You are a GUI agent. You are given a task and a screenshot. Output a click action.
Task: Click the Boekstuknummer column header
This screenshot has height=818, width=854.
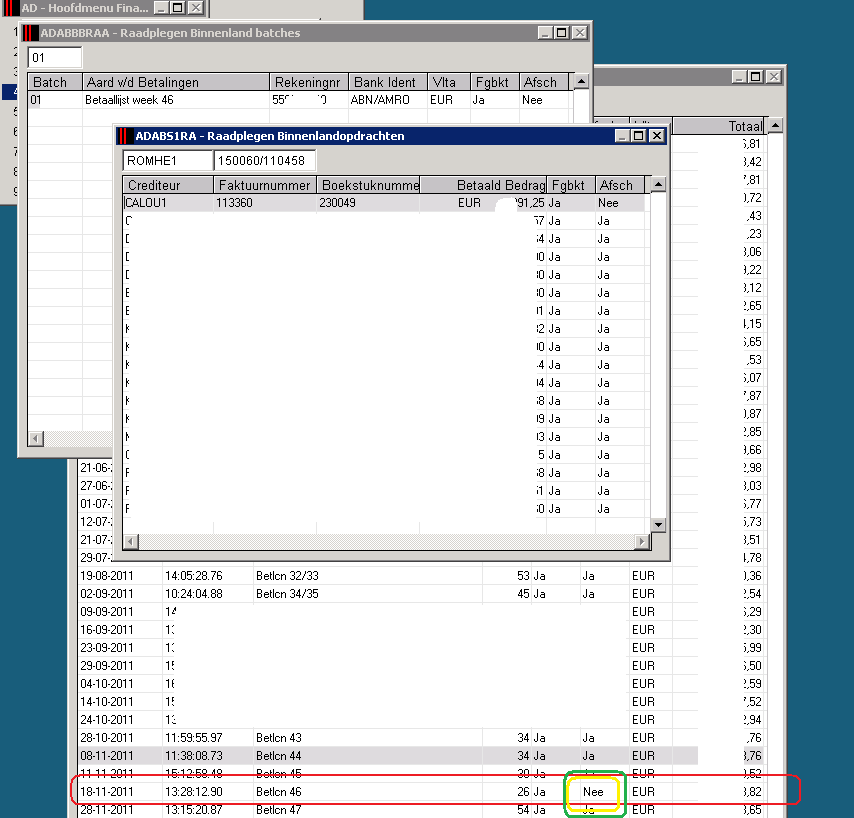(368, 185)
